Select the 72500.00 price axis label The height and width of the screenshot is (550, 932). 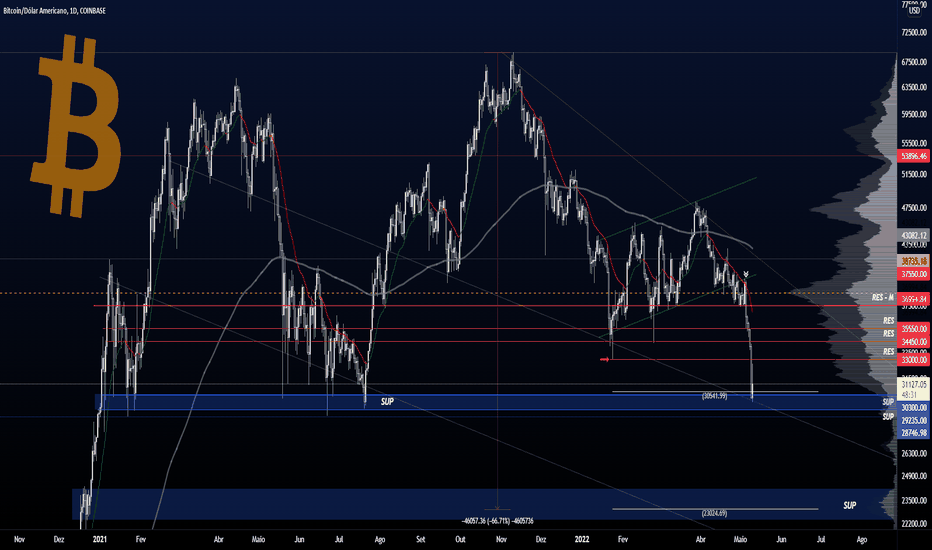pyautogui.click(x=914, y=32)
